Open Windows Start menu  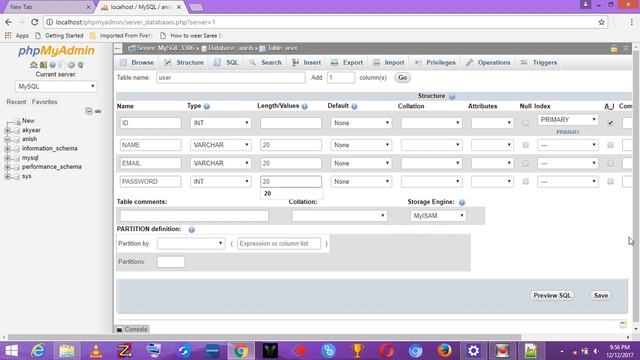(x=11, y=351)
